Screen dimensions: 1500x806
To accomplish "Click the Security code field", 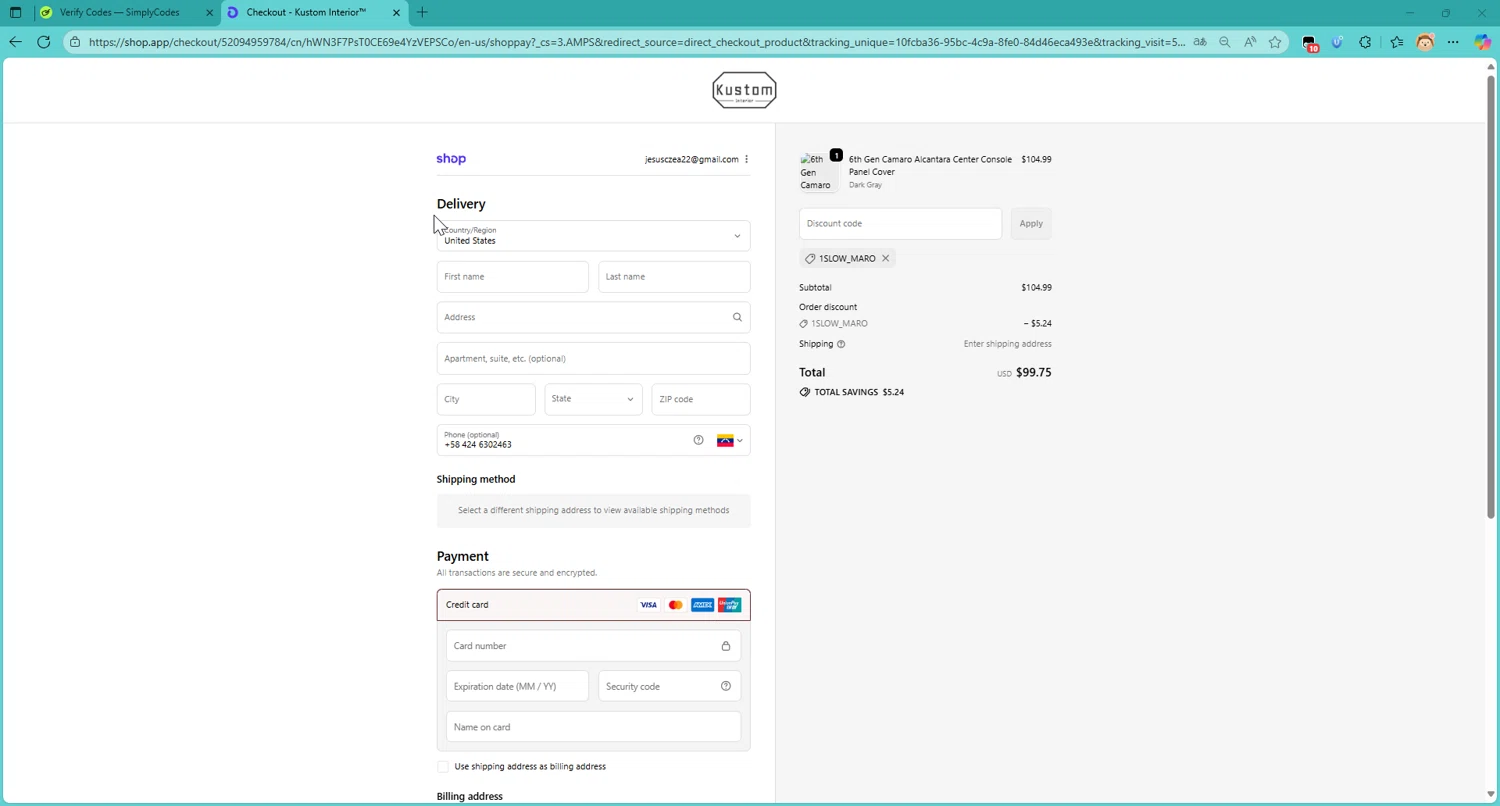I will tap(669, 687).
